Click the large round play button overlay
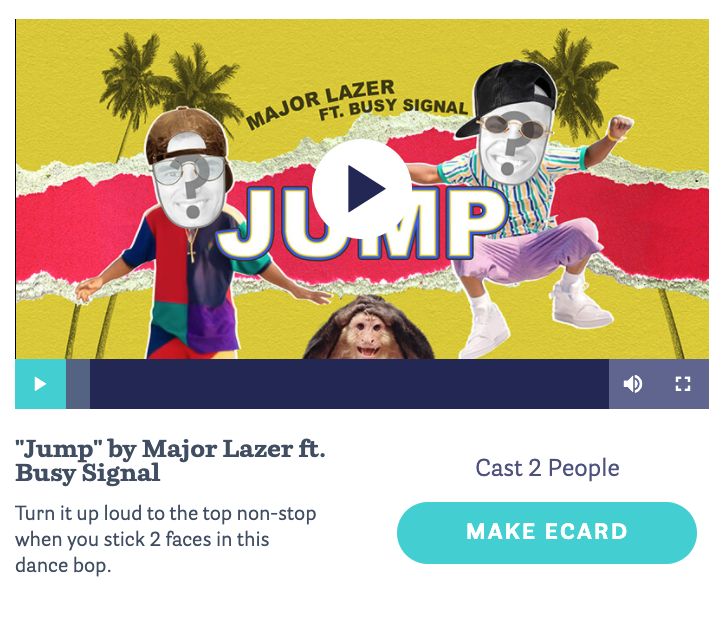Image resolution: width=723 pixels, height=633 pixels. click(x=362, y=189)
